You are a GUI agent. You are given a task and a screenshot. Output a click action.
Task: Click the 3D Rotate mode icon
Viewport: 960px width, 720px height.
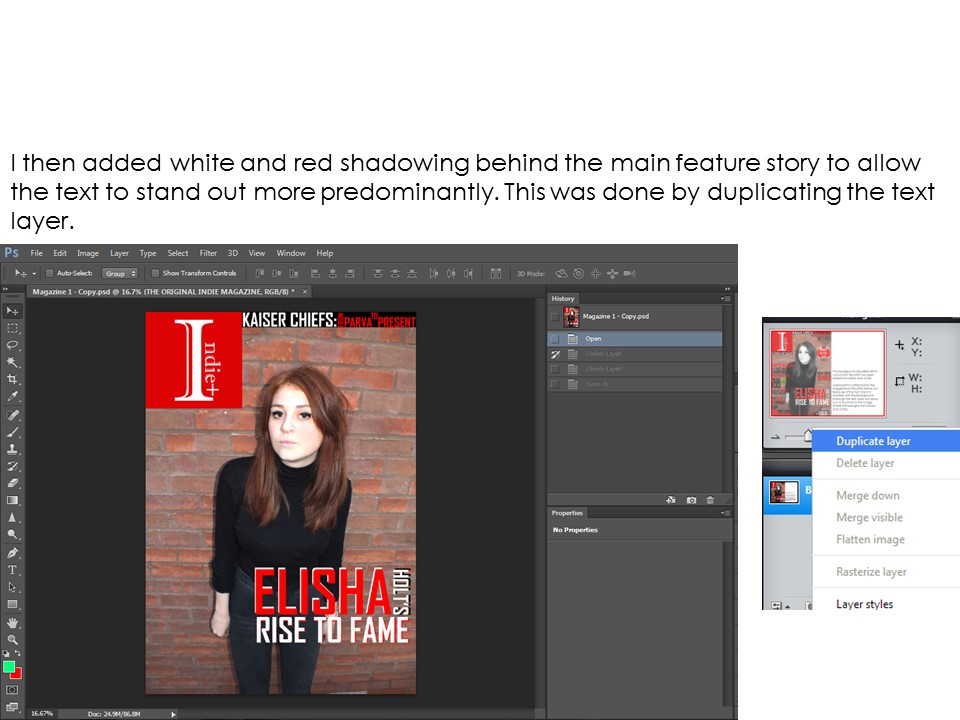pyautogui.click(x=561, y=273)
